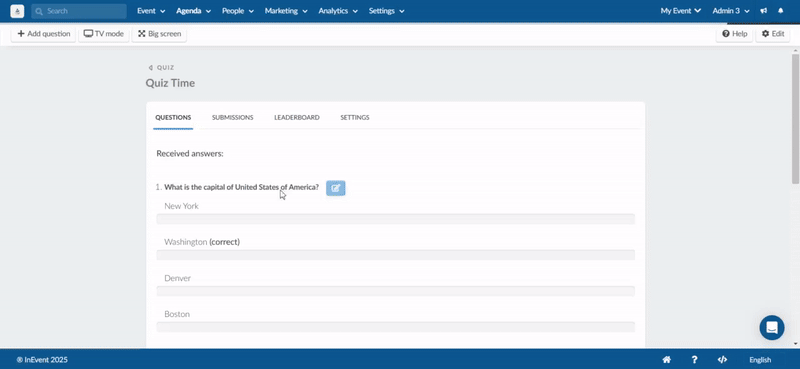800x369 pixels.
Task: Select the Questions tab
Action: tap(173, 117)
